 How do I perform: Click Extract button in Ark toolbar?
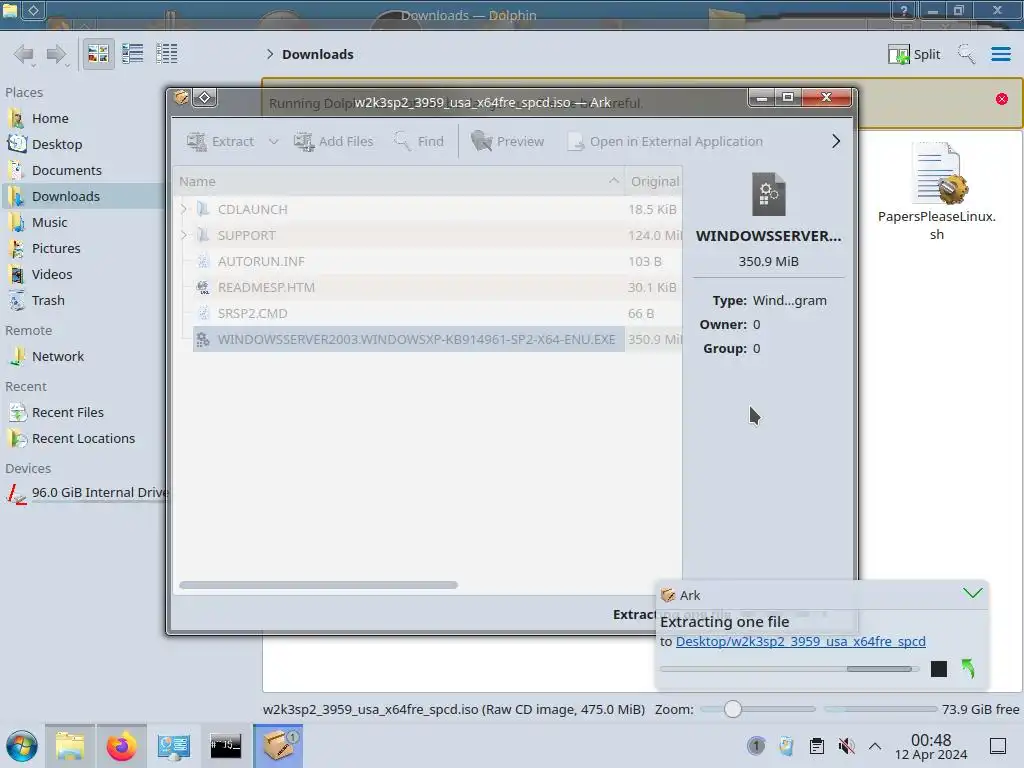(220, 142)
